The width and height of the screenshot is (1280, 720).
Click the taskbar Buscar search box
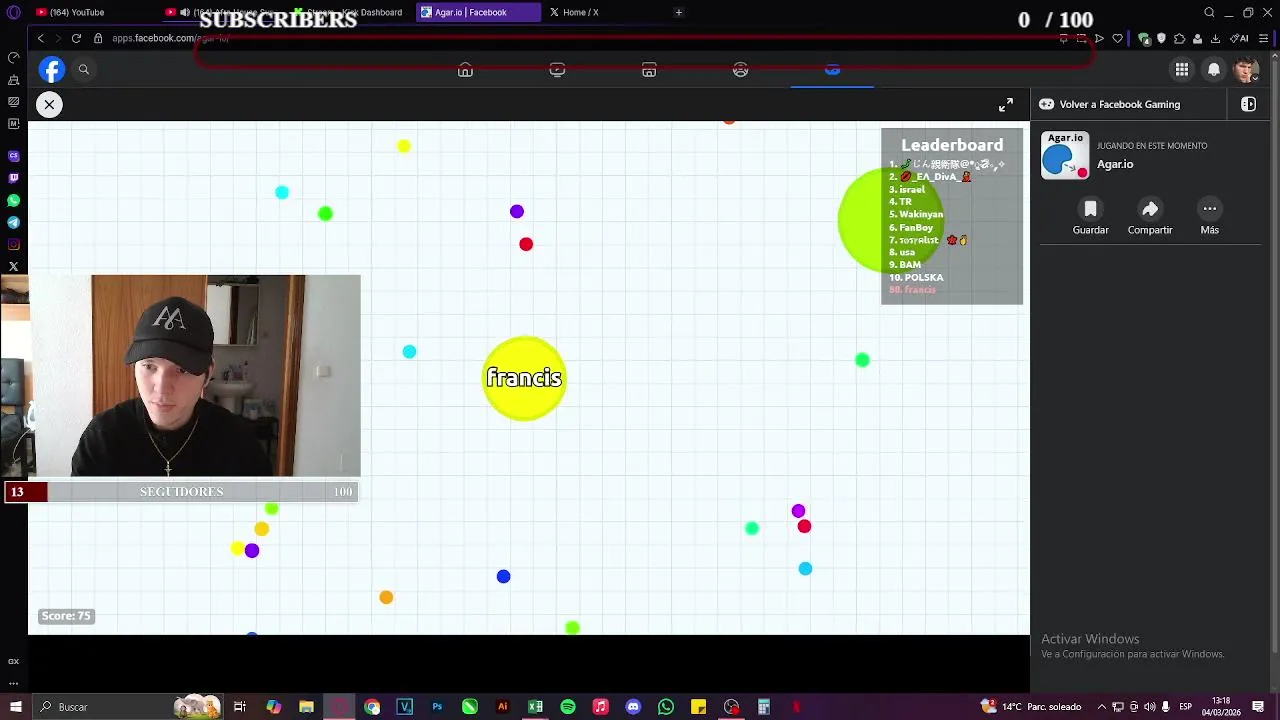click(128, 707)
